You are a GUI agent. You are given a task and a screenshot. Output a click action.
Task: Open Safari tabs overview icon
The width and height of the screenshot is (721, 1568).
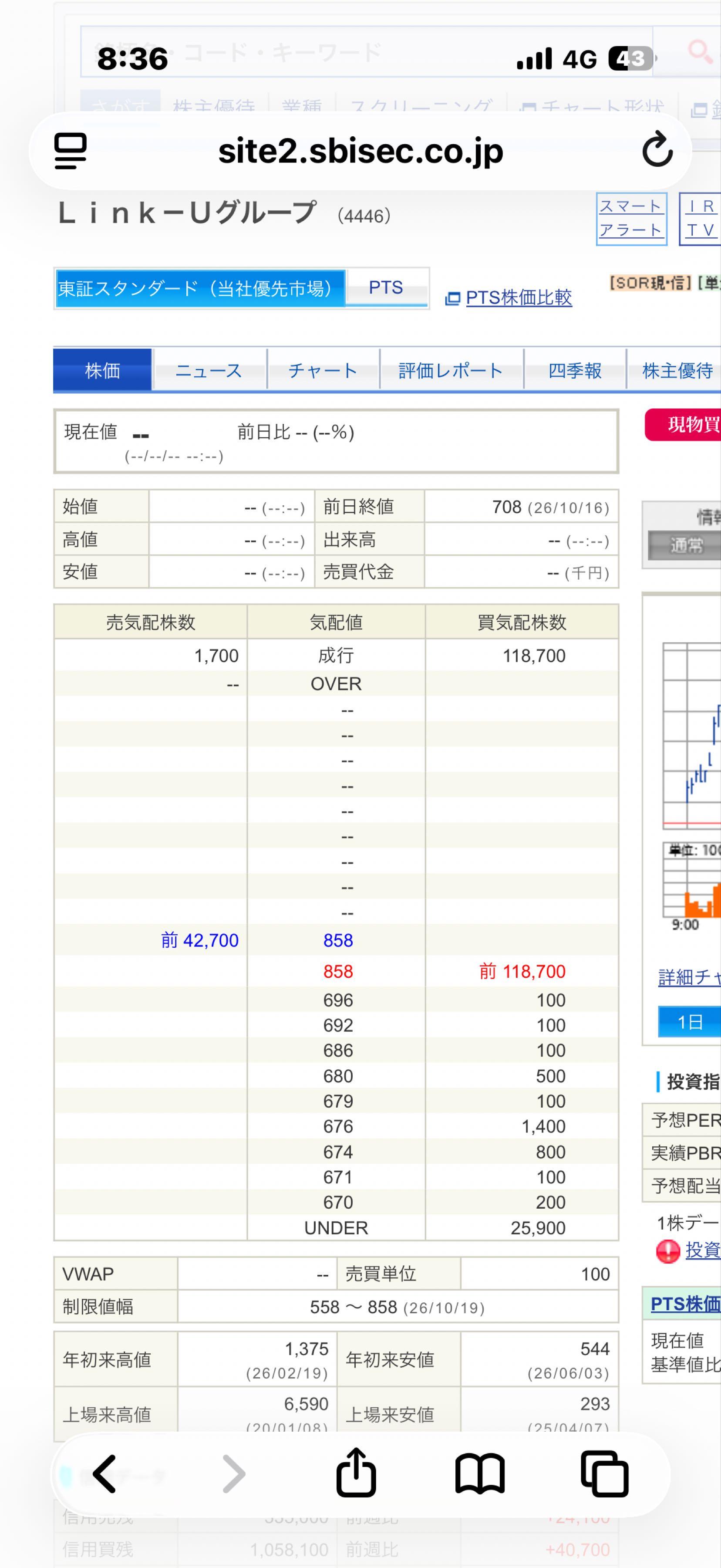[x=604, y=1473]
